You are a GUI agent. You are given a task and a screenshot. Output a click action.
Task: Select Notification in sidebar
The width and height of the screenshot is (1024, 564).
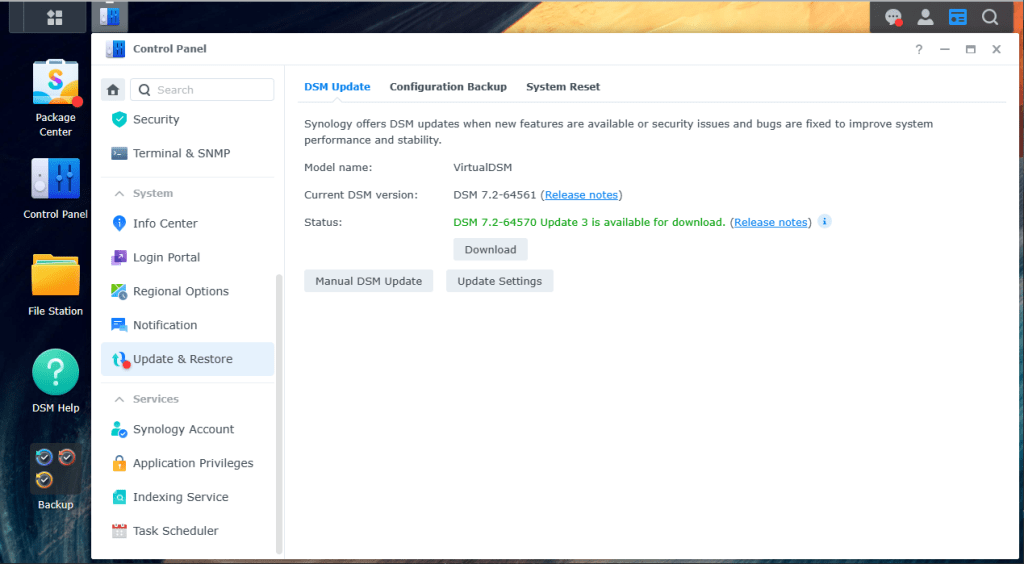tap(187, 325)
